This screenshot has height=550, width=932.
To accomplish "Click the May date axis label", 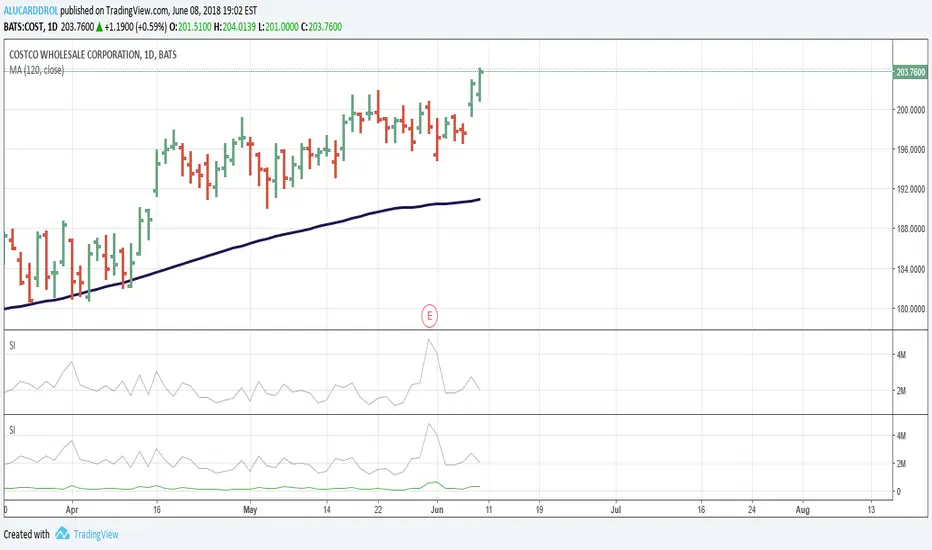I will click(x=250, y=510).
